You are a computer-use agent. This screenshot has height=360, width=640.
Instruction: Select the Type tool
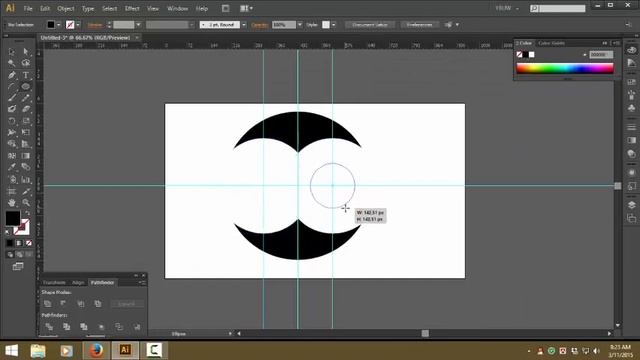(x=26, y=75)
